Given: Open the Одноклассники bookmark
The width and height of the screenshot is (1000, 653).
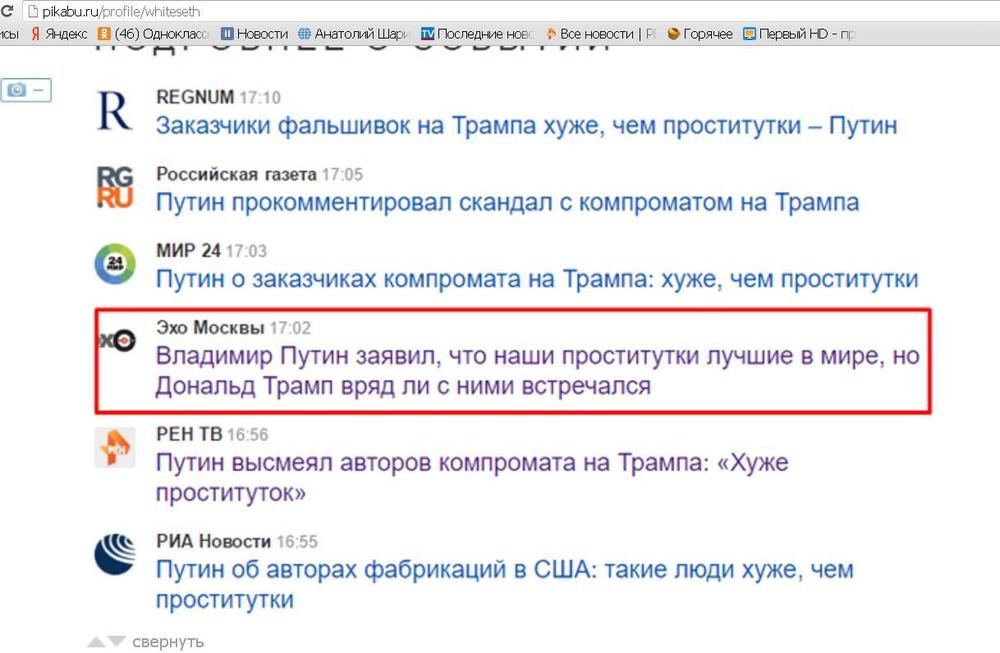Looking at the screenshot, I should tap(153, 34).
